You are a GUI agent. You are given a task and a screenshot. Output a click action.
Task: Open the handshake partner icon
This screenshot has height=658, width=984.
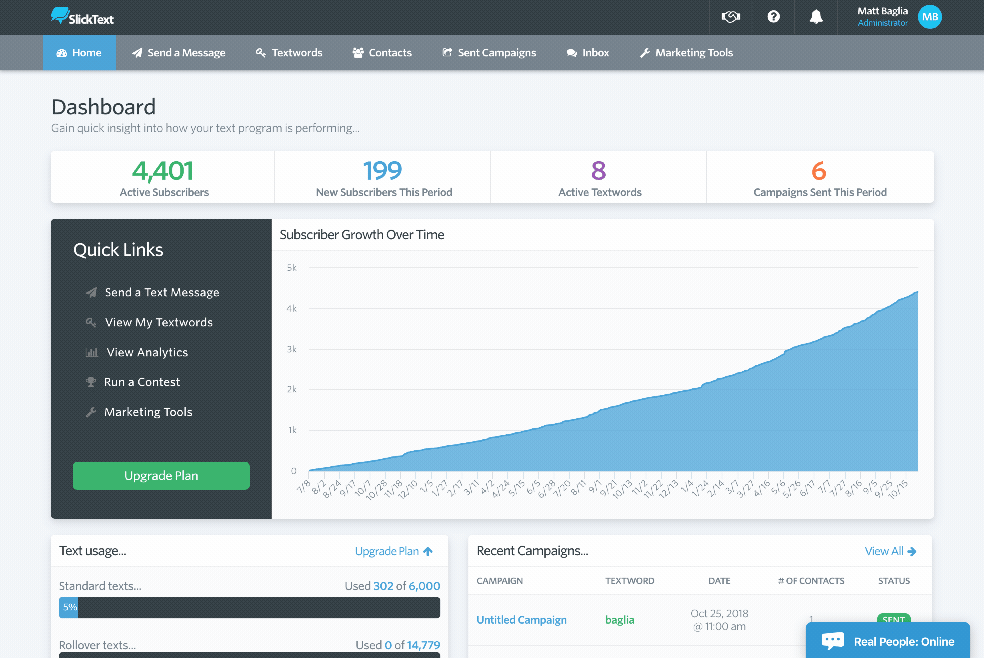click(x=730, y=17)
